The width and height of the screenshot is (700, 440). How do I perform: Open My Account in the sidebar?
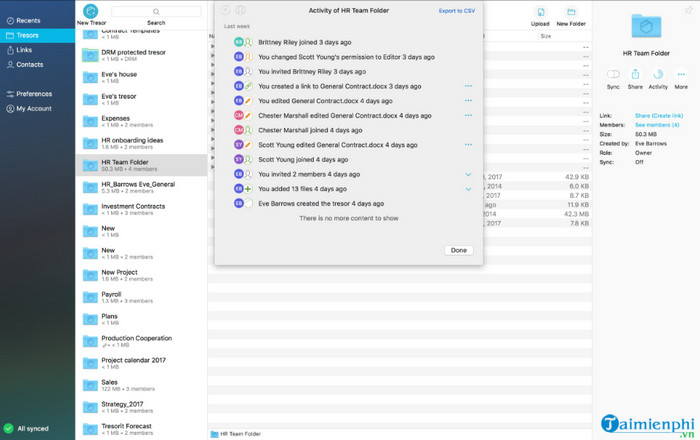pyautogui.click(x=38, y=108)
